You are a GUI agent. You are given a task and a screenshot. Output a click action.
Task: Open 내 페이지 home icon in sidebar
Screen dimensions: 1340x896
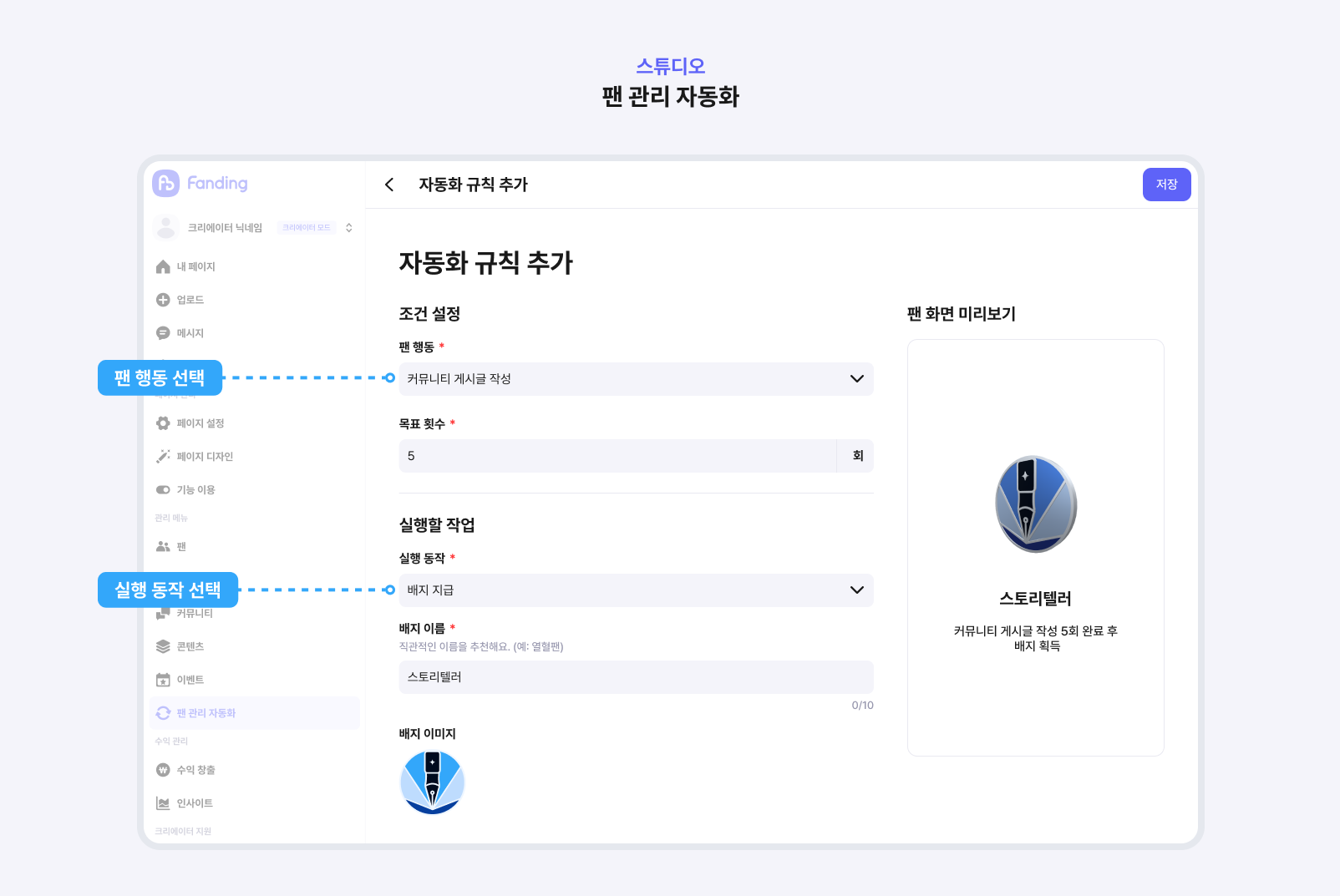pos(163,266)
